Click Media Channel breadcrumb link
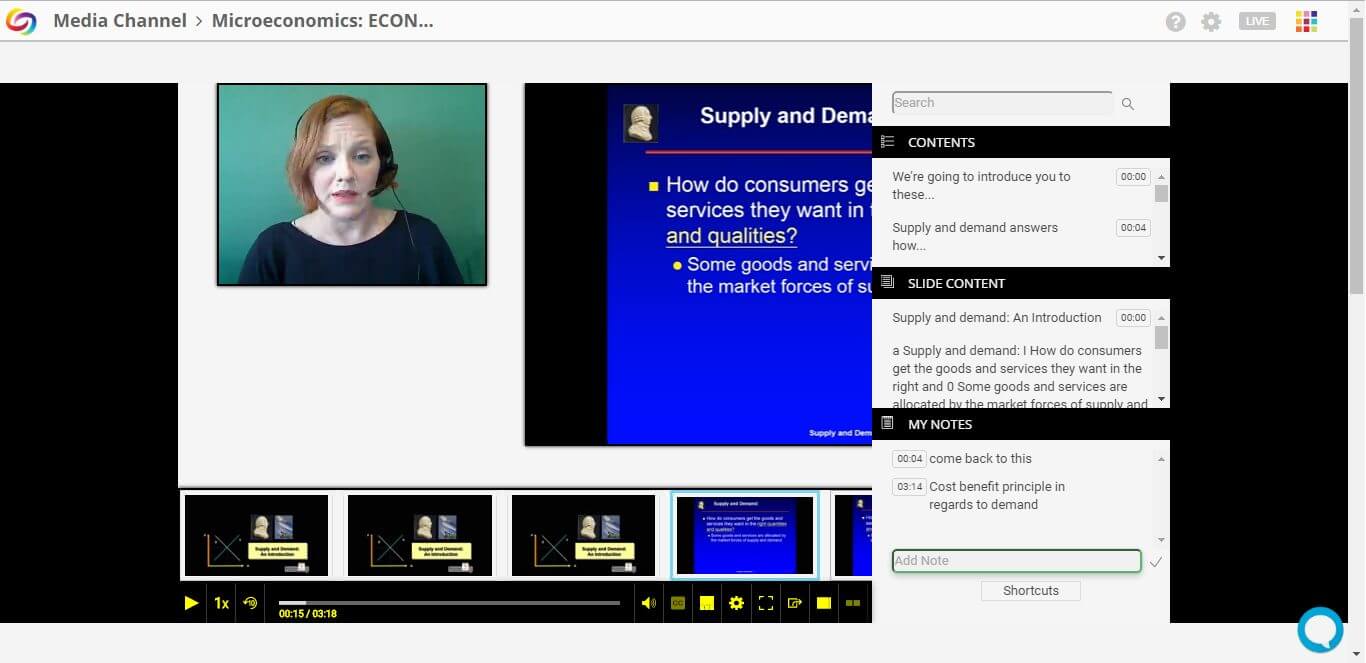This screenshot has width=1366, height=663. coord(120,21)
